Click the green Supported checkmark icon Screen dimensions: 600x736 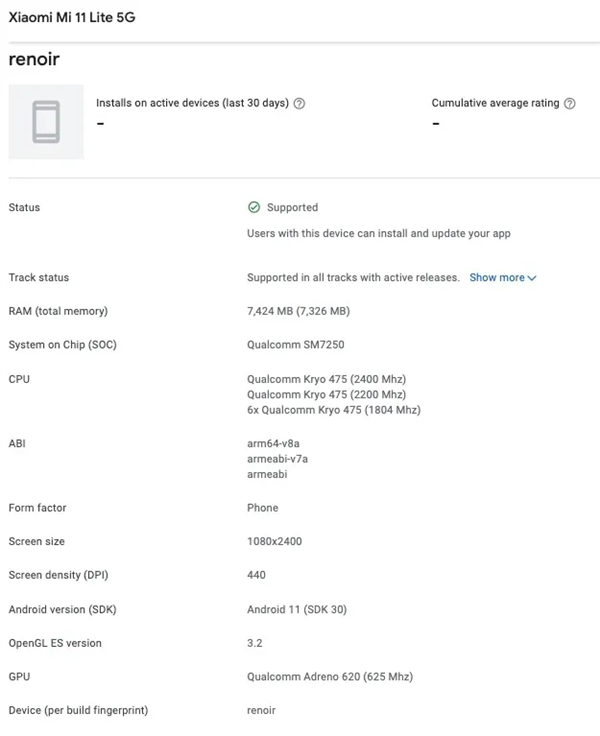pyautogui.click(x=254, y=208)
